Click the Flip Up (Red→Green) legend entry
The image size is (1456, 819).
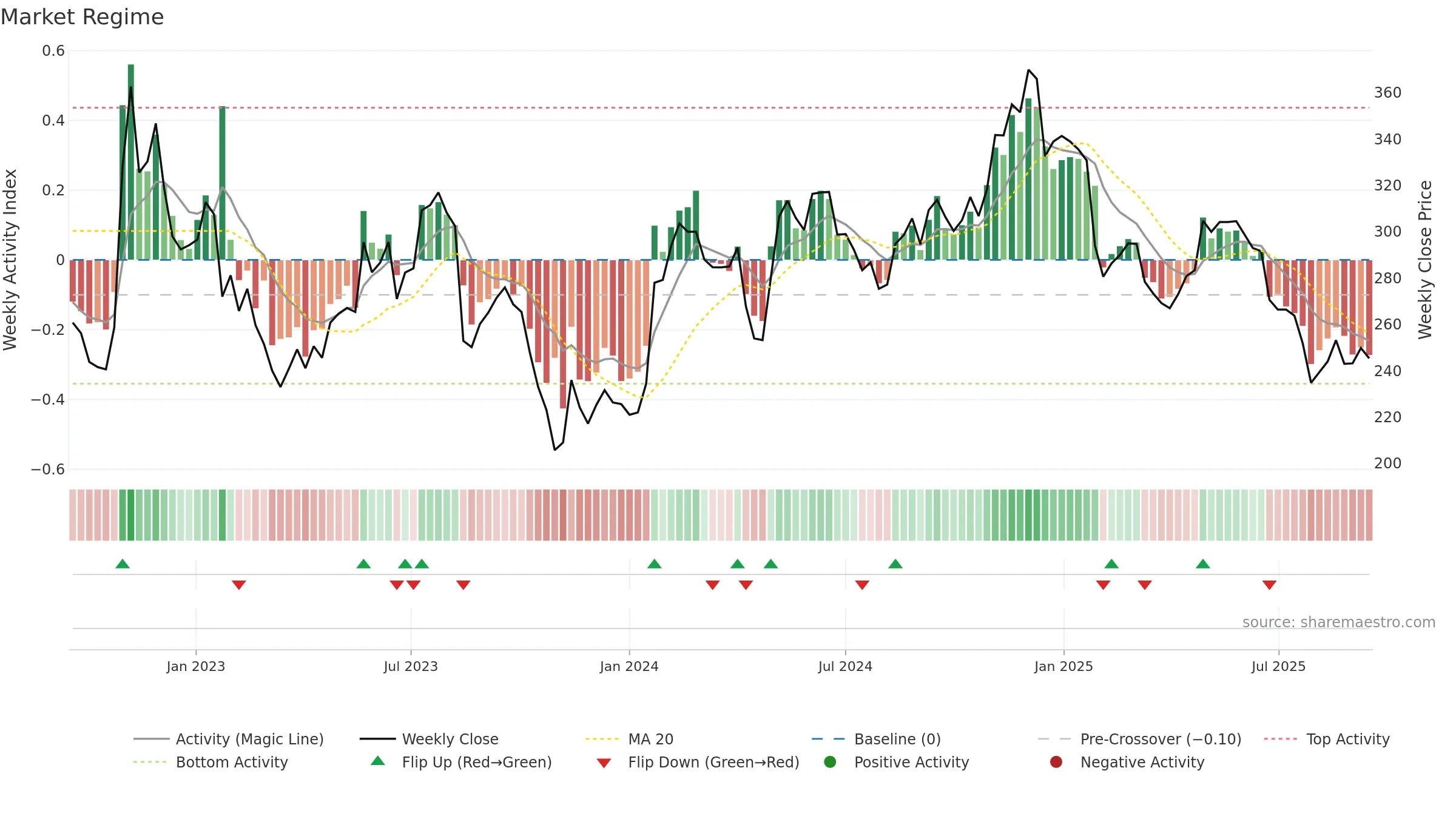point(461,762)
